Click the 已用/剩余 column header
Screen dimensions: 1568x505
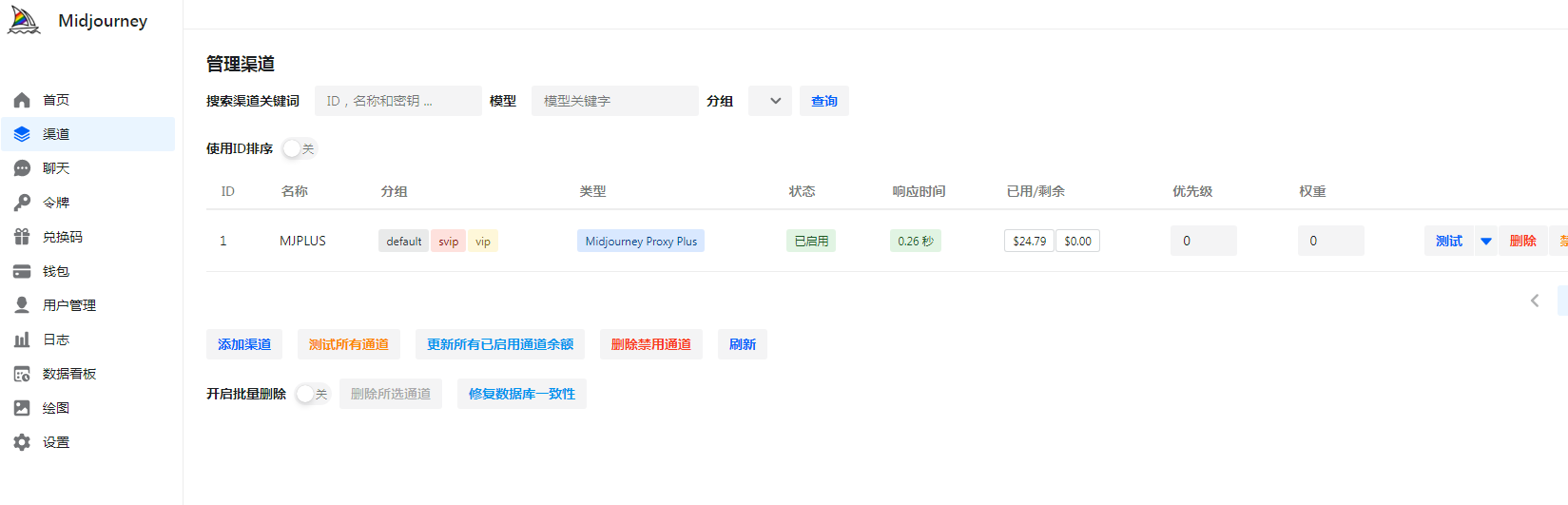(1036, 191)
